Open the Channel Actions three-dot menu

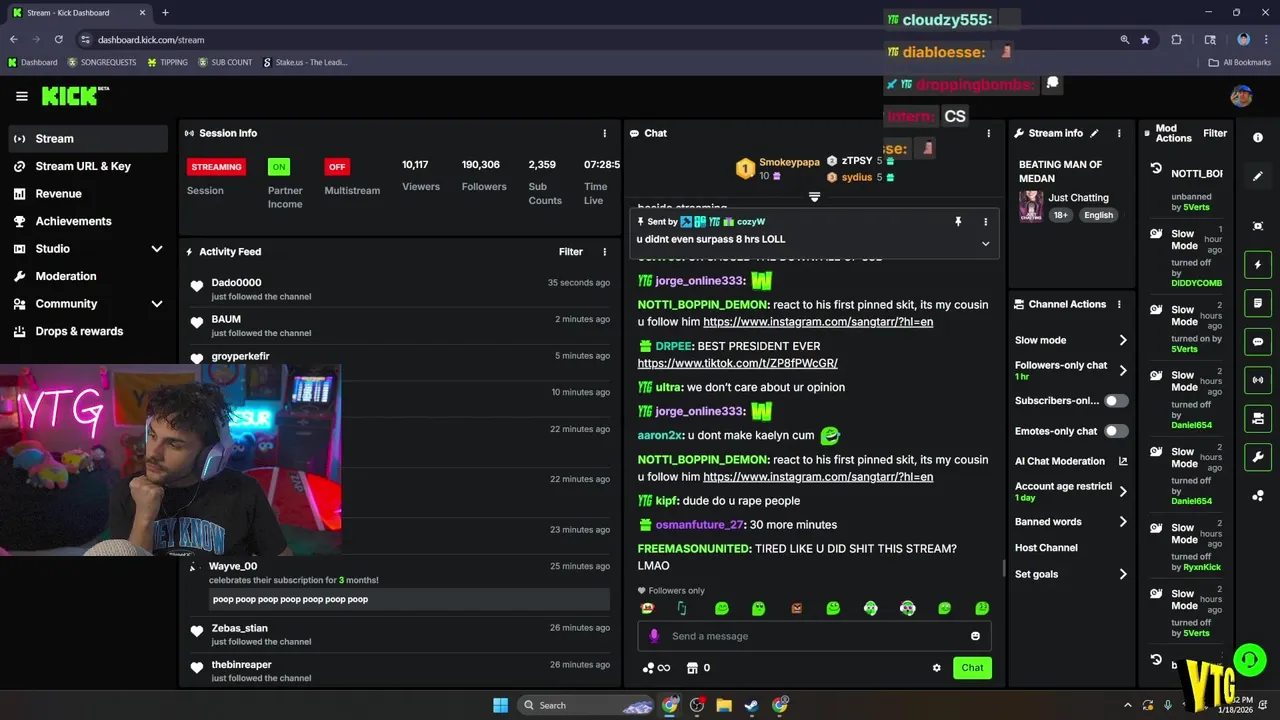1119,304
